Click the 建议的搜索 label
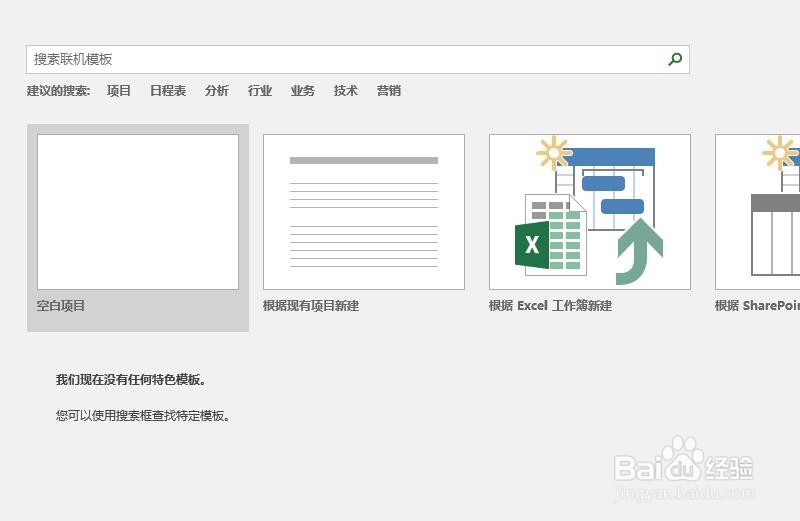This screenshot has width=800, height=521. [x=58, y=91]
